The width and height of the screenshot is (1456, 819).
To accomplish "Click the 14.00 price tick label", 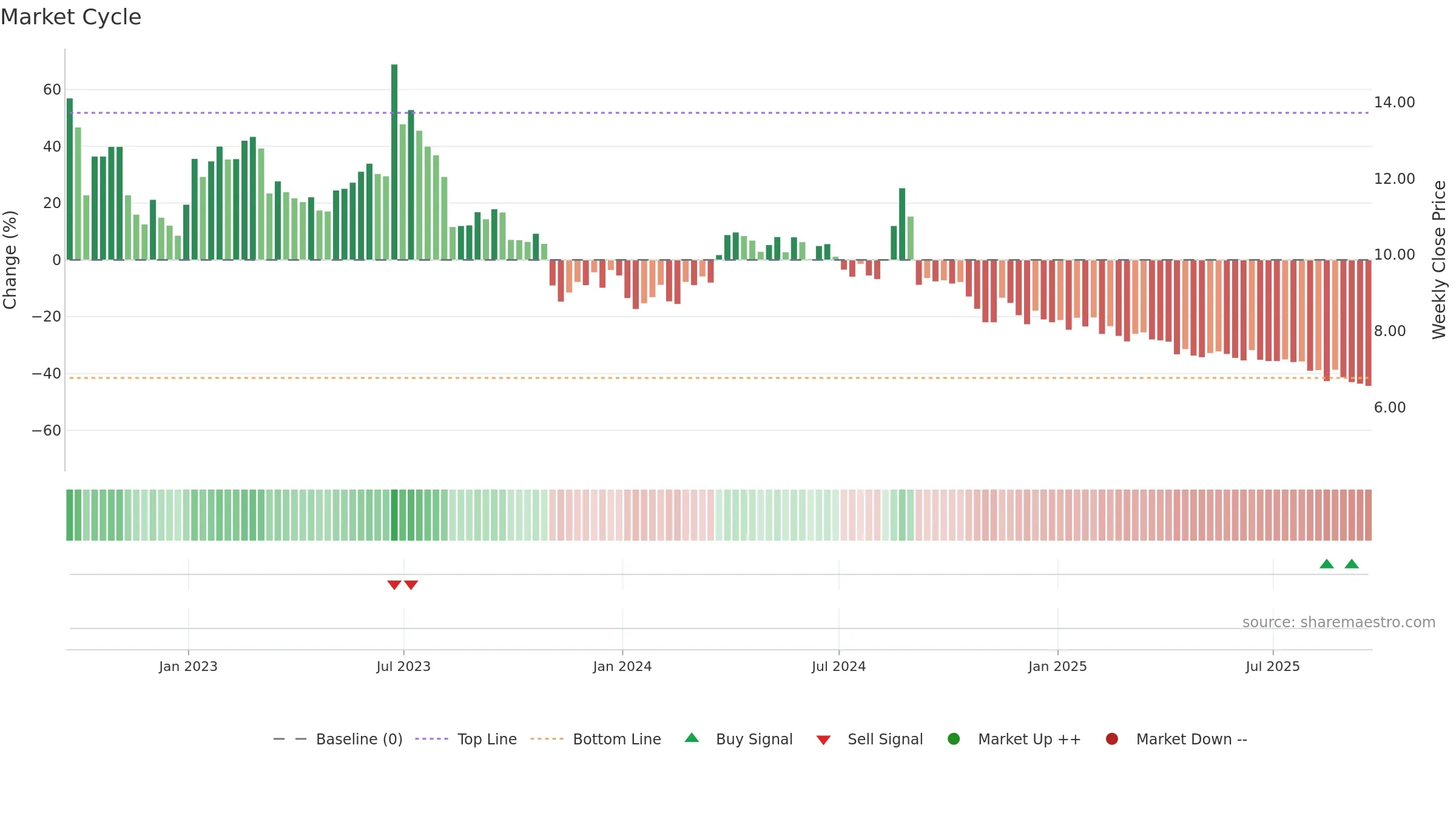I will click(1395, 103).
